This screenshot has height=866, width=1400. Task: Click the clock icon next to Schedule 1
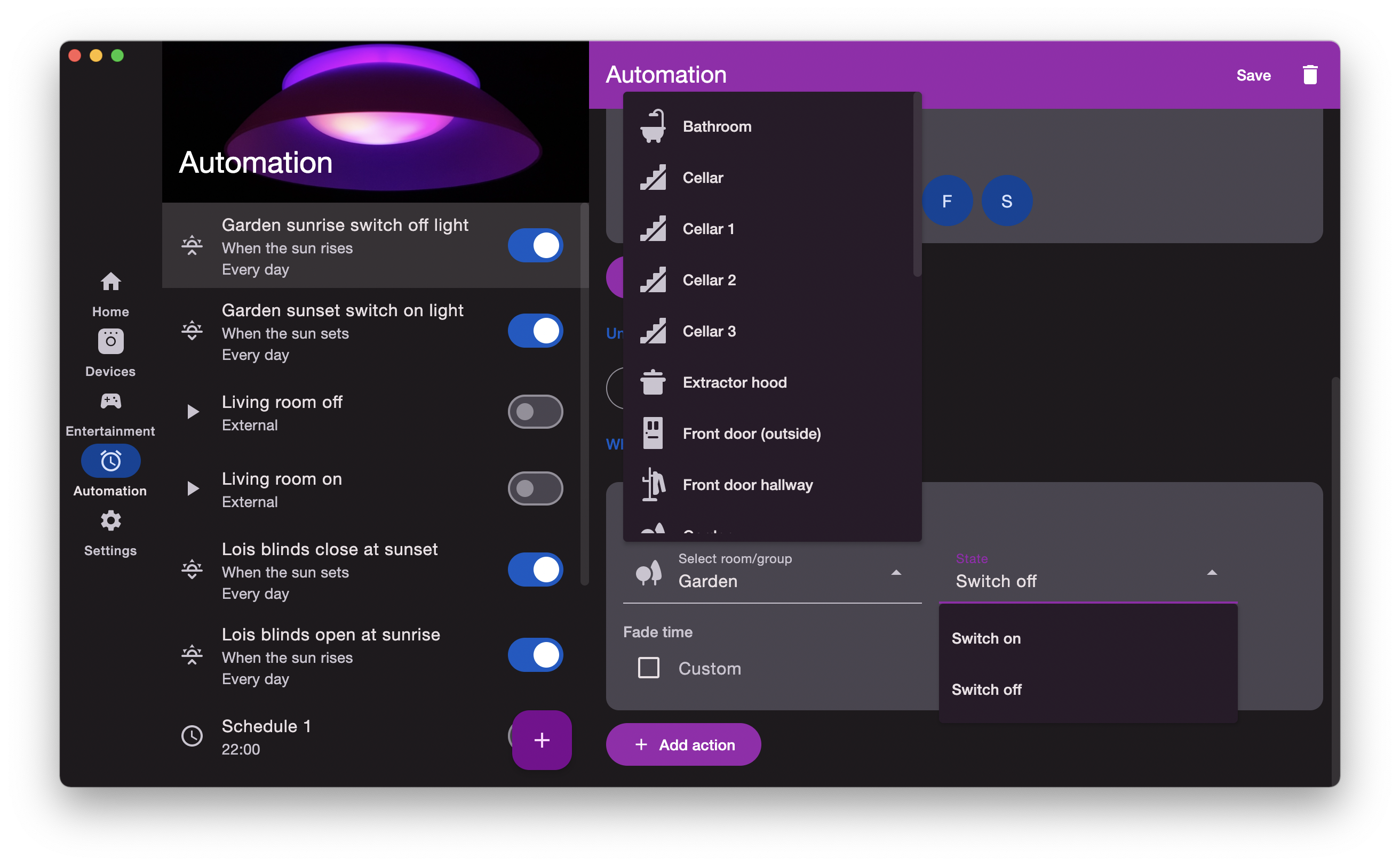(192, 736)
